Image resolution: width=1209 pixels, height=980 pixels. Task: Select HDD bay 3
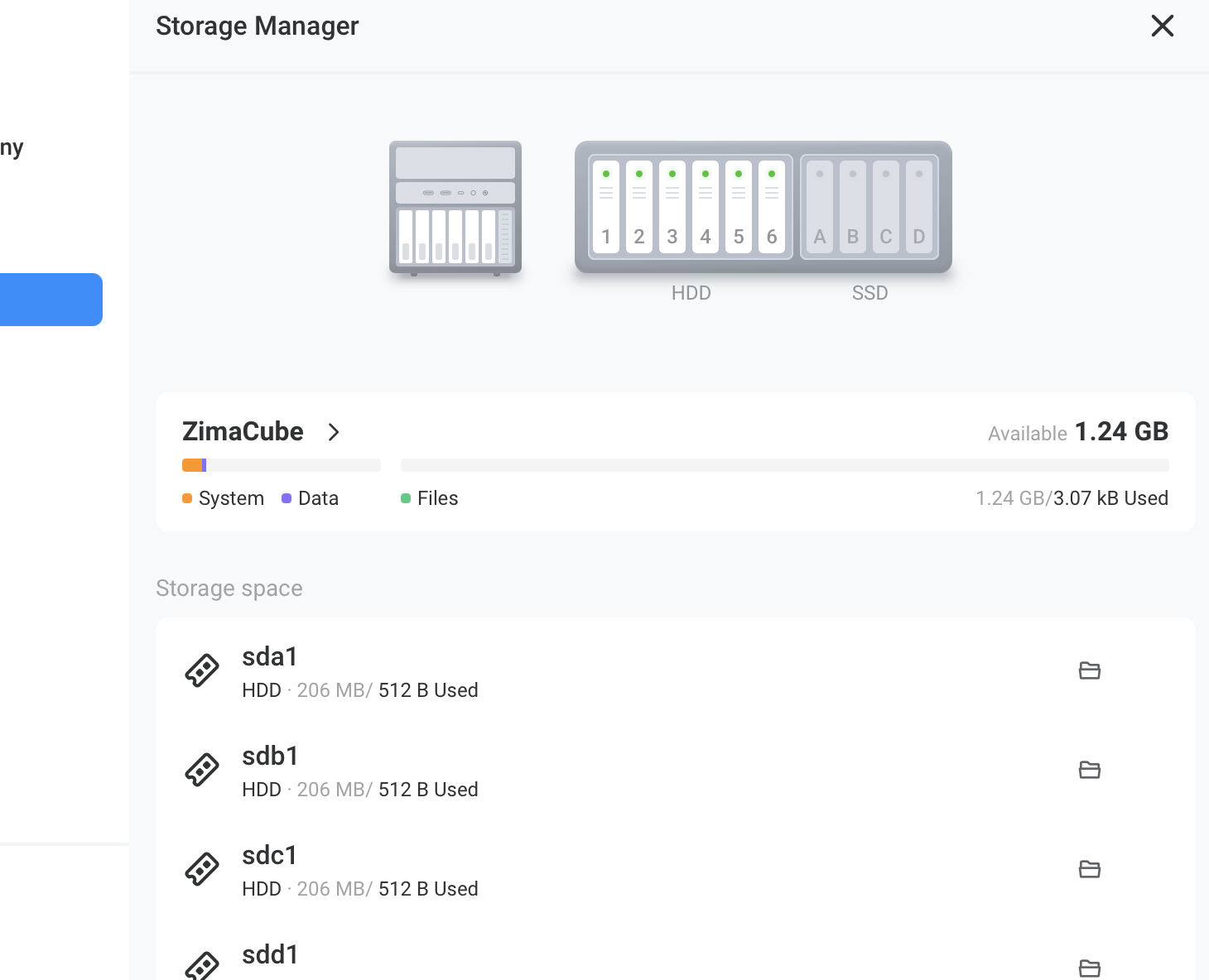(x=672, y=207)
